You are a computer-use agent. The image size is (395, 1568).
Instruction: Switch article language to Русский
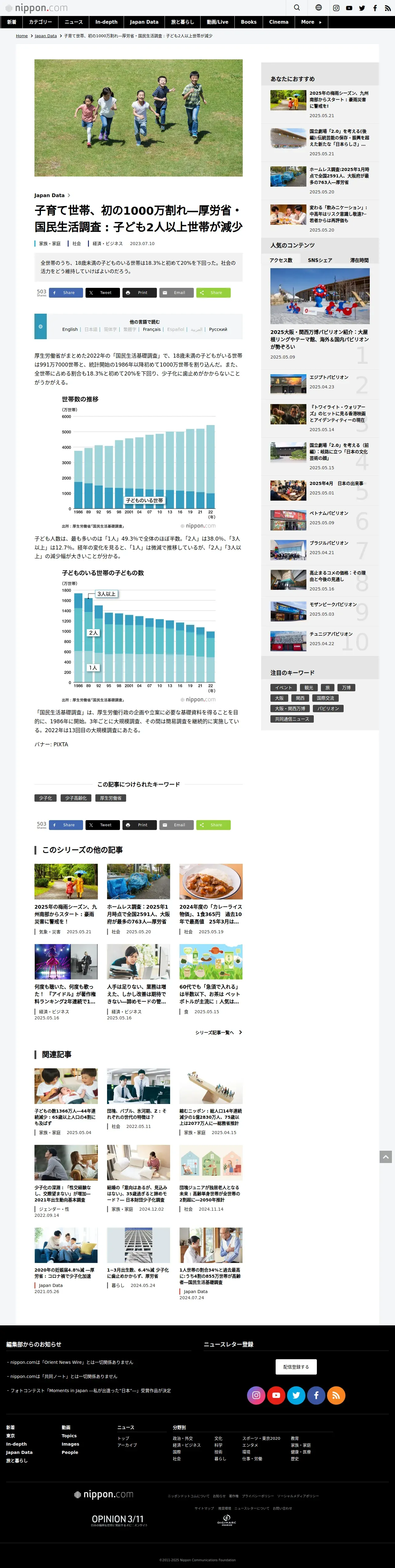218,329
